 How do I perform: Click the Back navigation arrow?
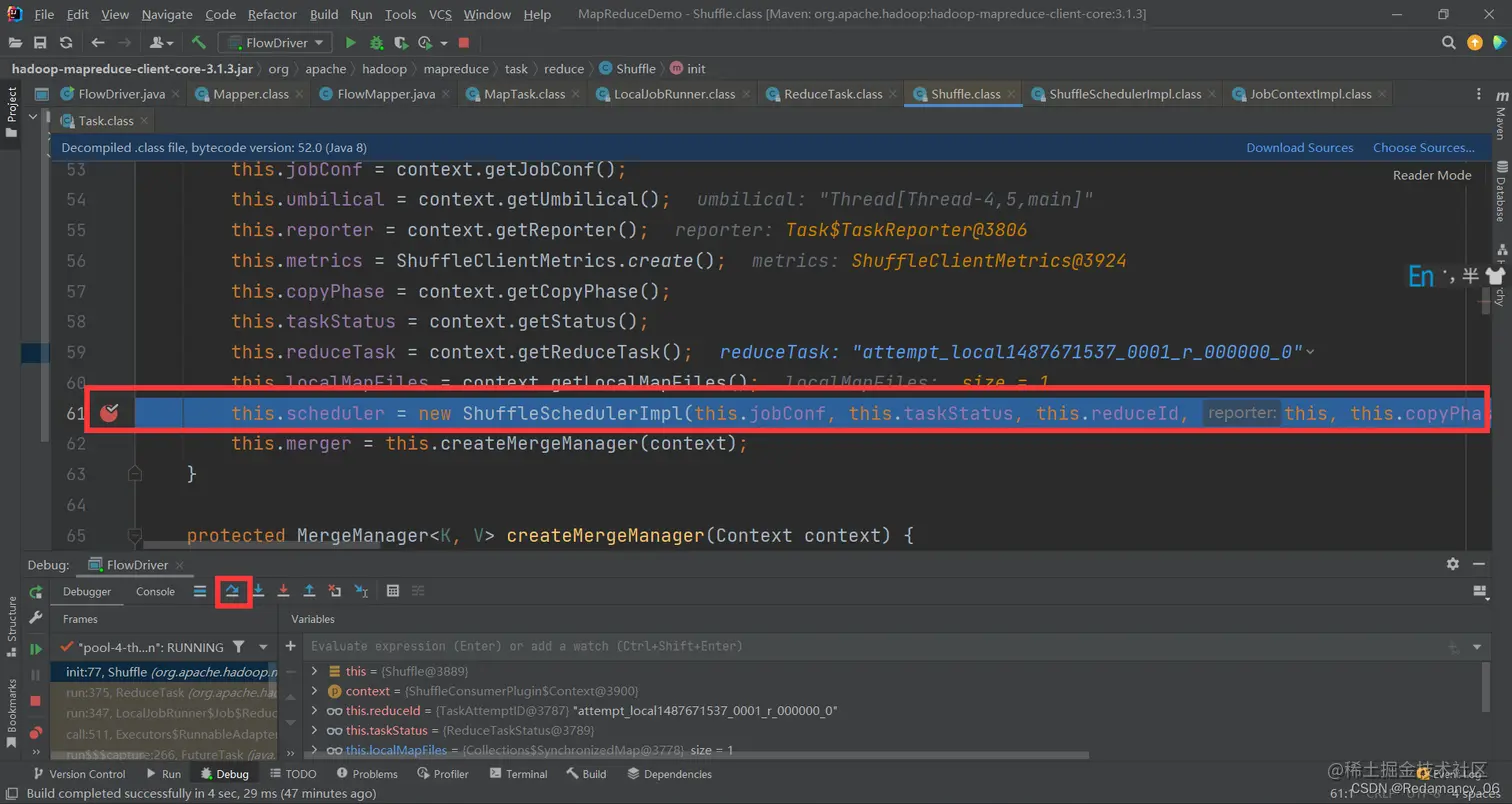click(x=98, y=42)
